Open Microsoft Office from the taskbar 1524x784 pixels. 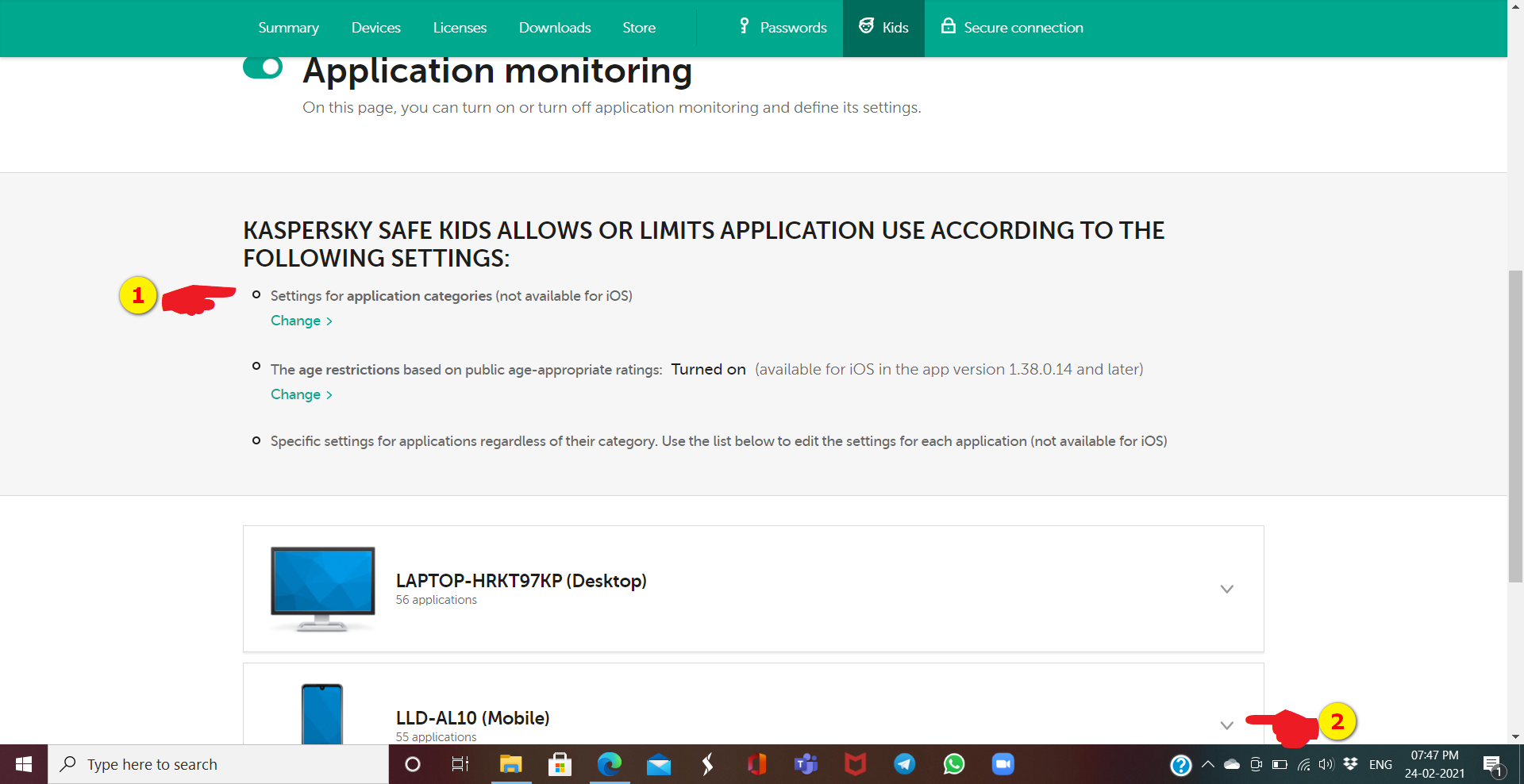pos(756,764)
